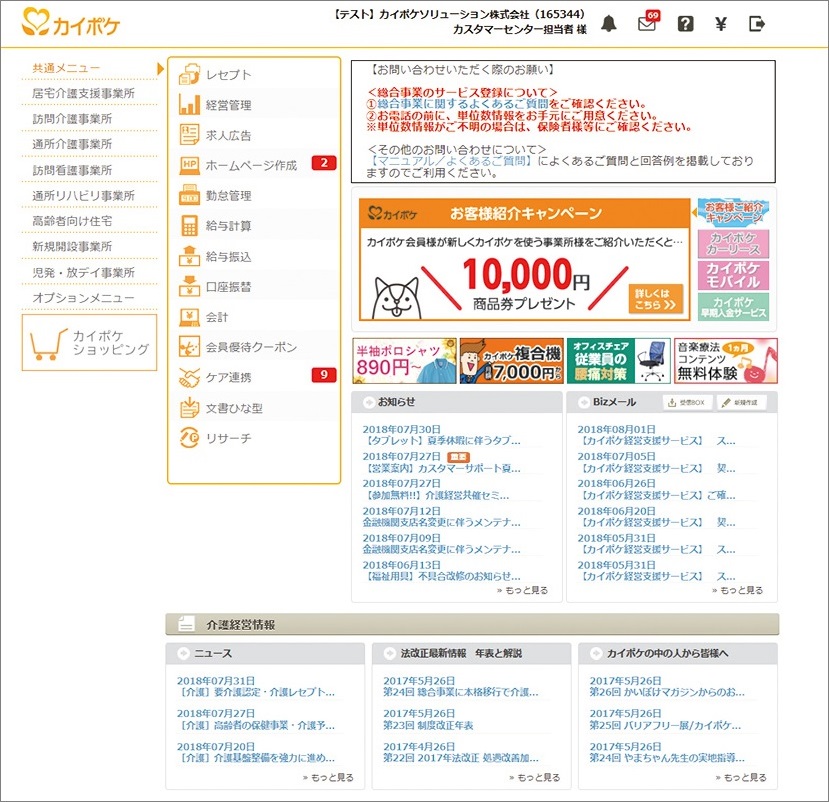
Task: Open 総合事業に関するよくあるご質問 link
Action: pos(463,104)
